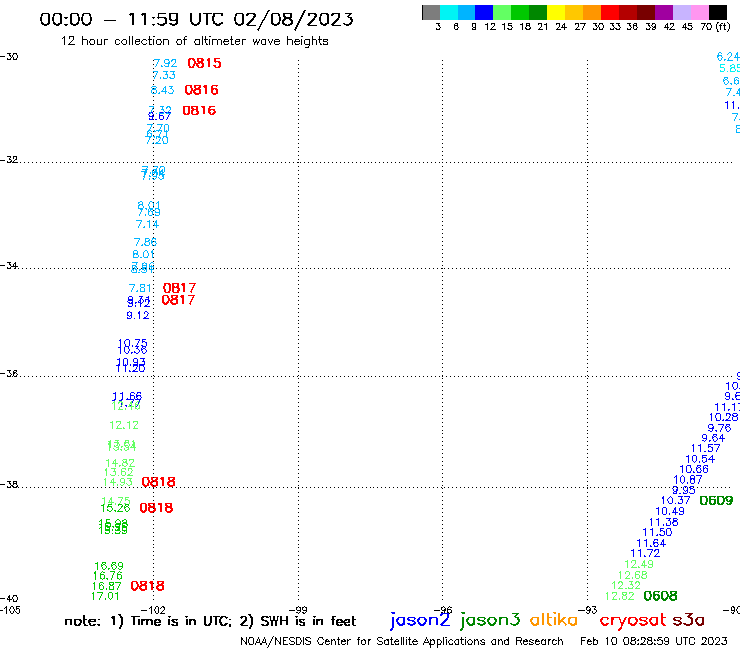Viewport: 740px width, 650px height.
Task: Click the 9.64 wave height value
Action: coord(713,438)
